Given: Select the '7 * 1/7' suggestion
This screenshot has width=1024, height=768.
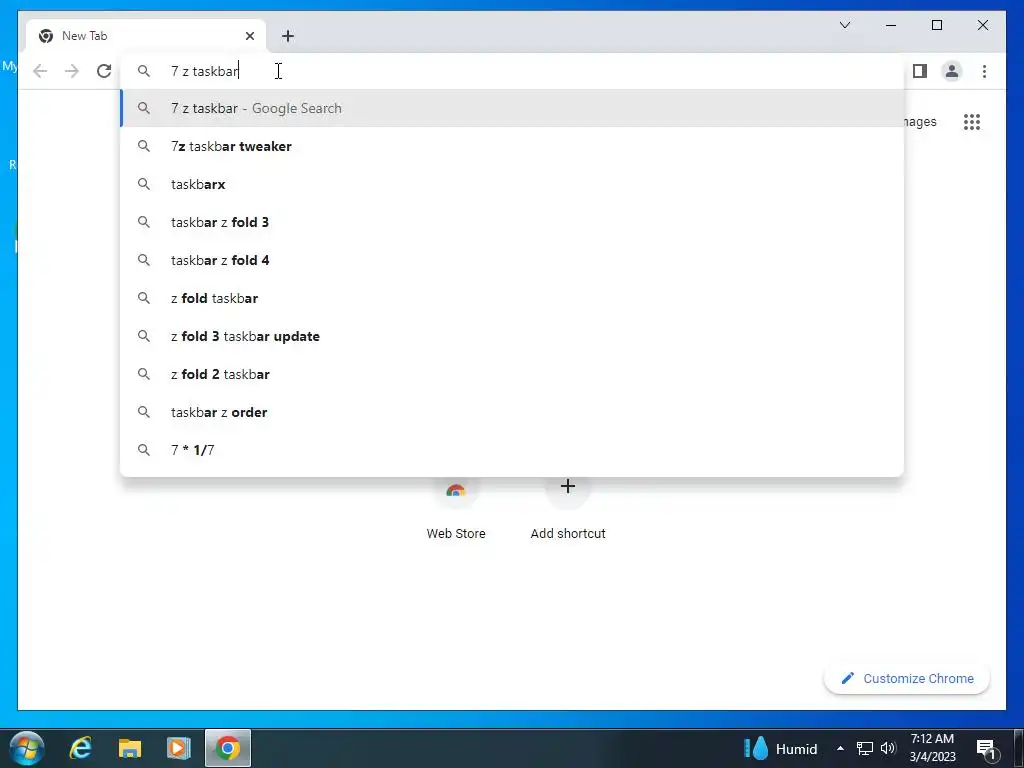Looking at the screenshot, I should pyautogui.click(x=512, y=450).
